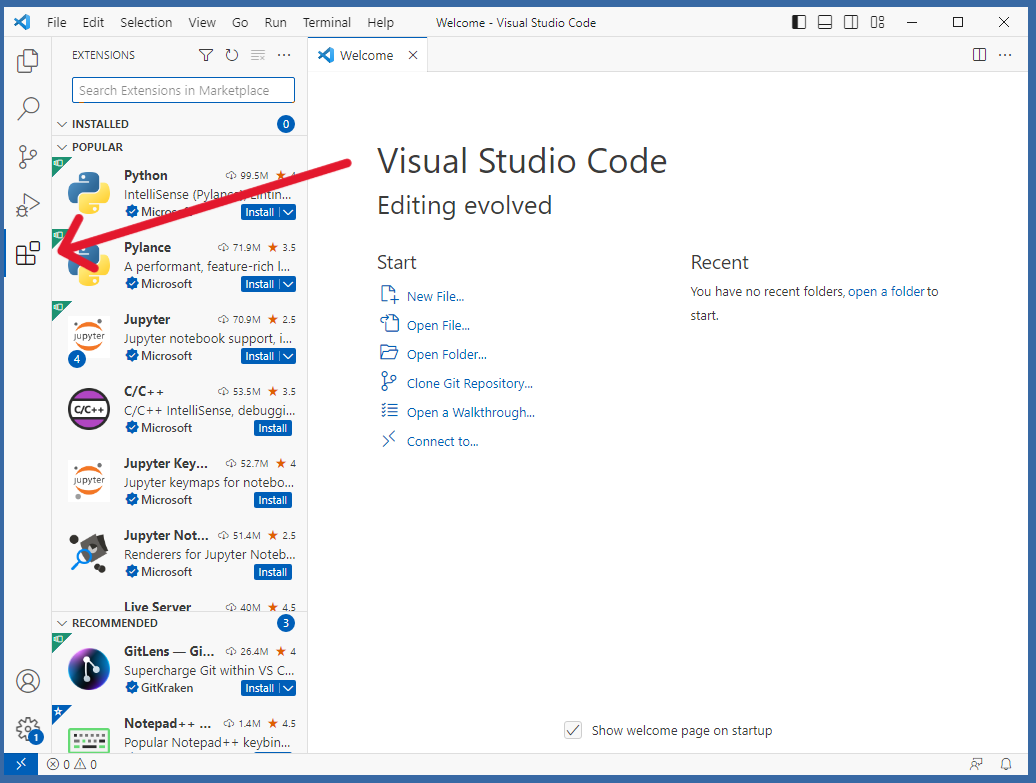The image size is (1036, 783).
Task: Open the Explorer view in activity bar
Action: [28, 61]
